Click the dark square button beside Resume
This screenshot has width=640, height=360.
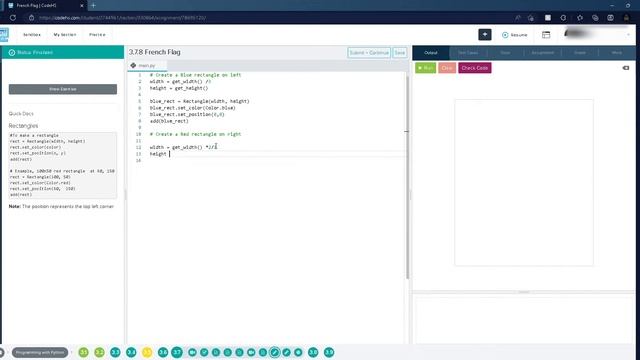tap(485, 35)
